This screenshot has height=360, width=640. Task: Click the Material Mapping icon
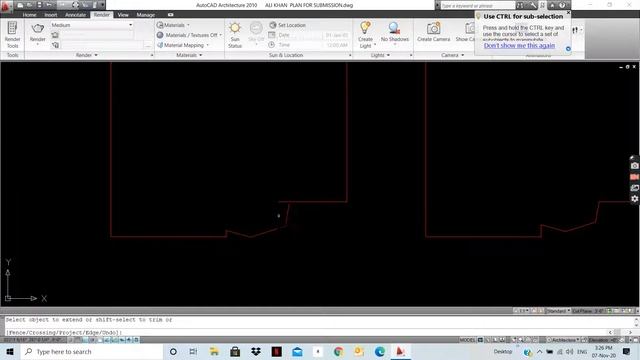point(160,45)
